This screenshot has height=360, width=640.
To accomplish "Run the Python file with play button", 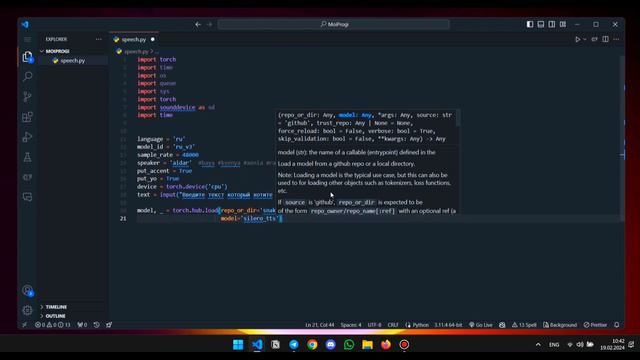I will (578, 39).
